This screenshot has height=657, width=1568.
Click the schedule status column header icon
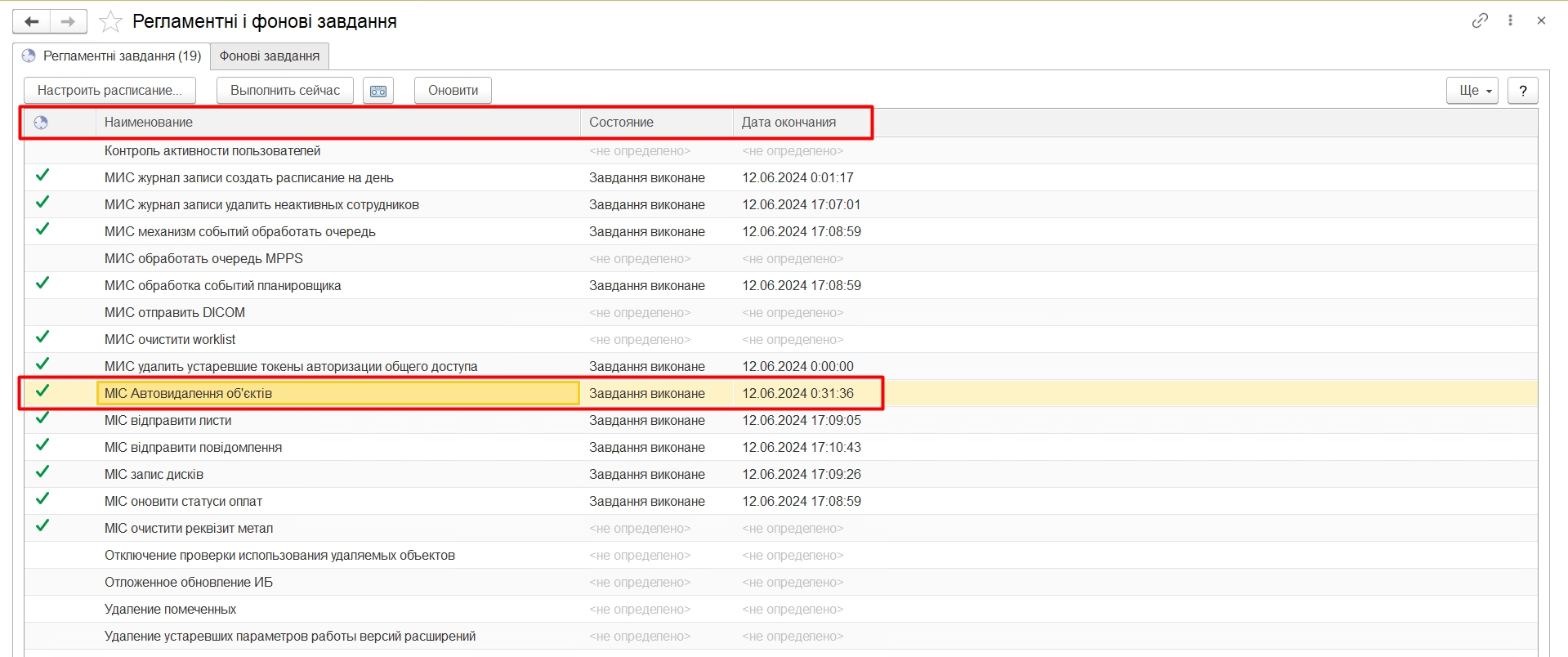pos(41,123)
